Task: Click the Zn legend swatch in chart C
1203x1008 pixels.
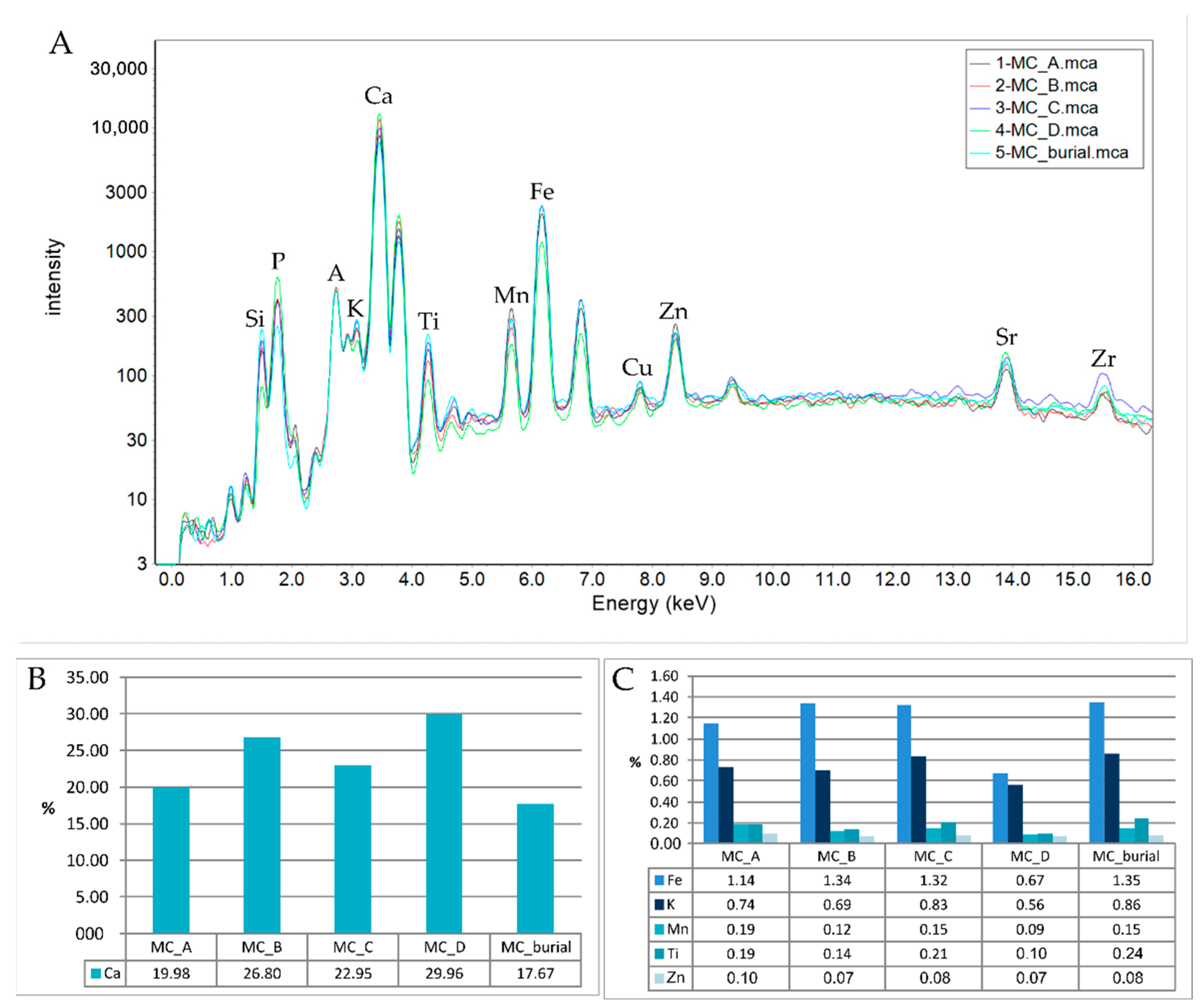Action: tap(659, 978)
